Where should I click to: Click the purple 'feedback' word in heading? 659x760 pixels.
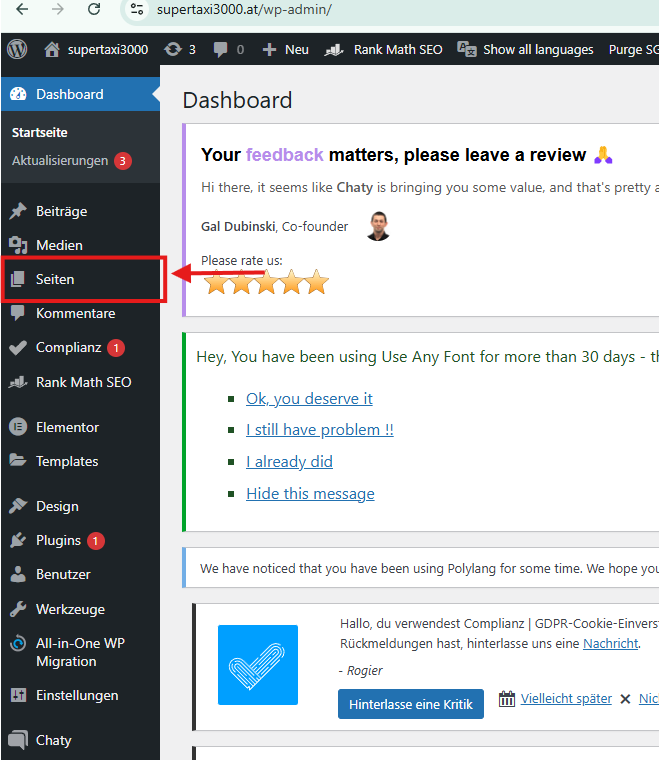click(284, 155)
